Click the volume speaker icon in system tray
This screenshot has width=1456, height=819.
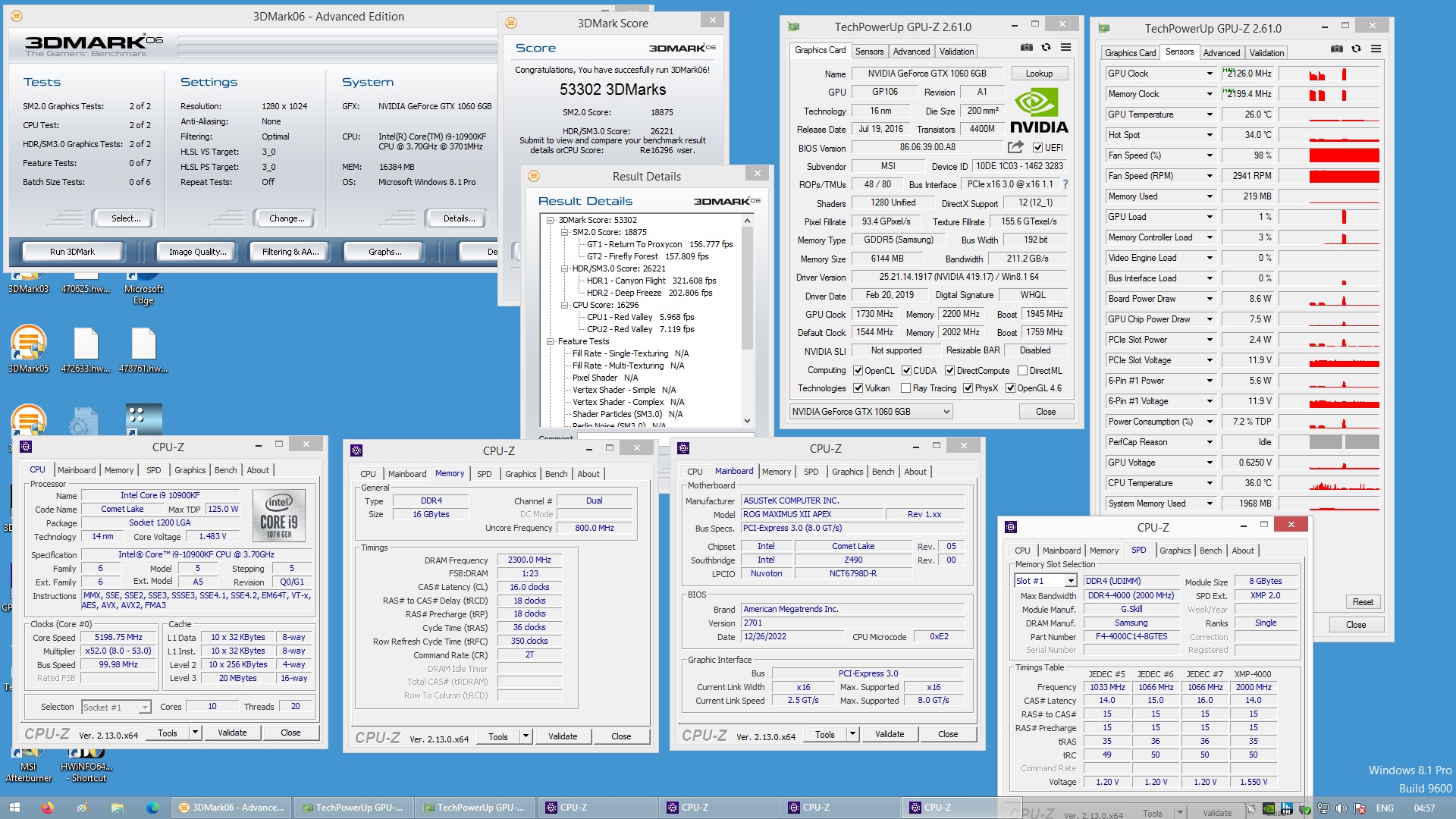click(x=1341, y=808)
